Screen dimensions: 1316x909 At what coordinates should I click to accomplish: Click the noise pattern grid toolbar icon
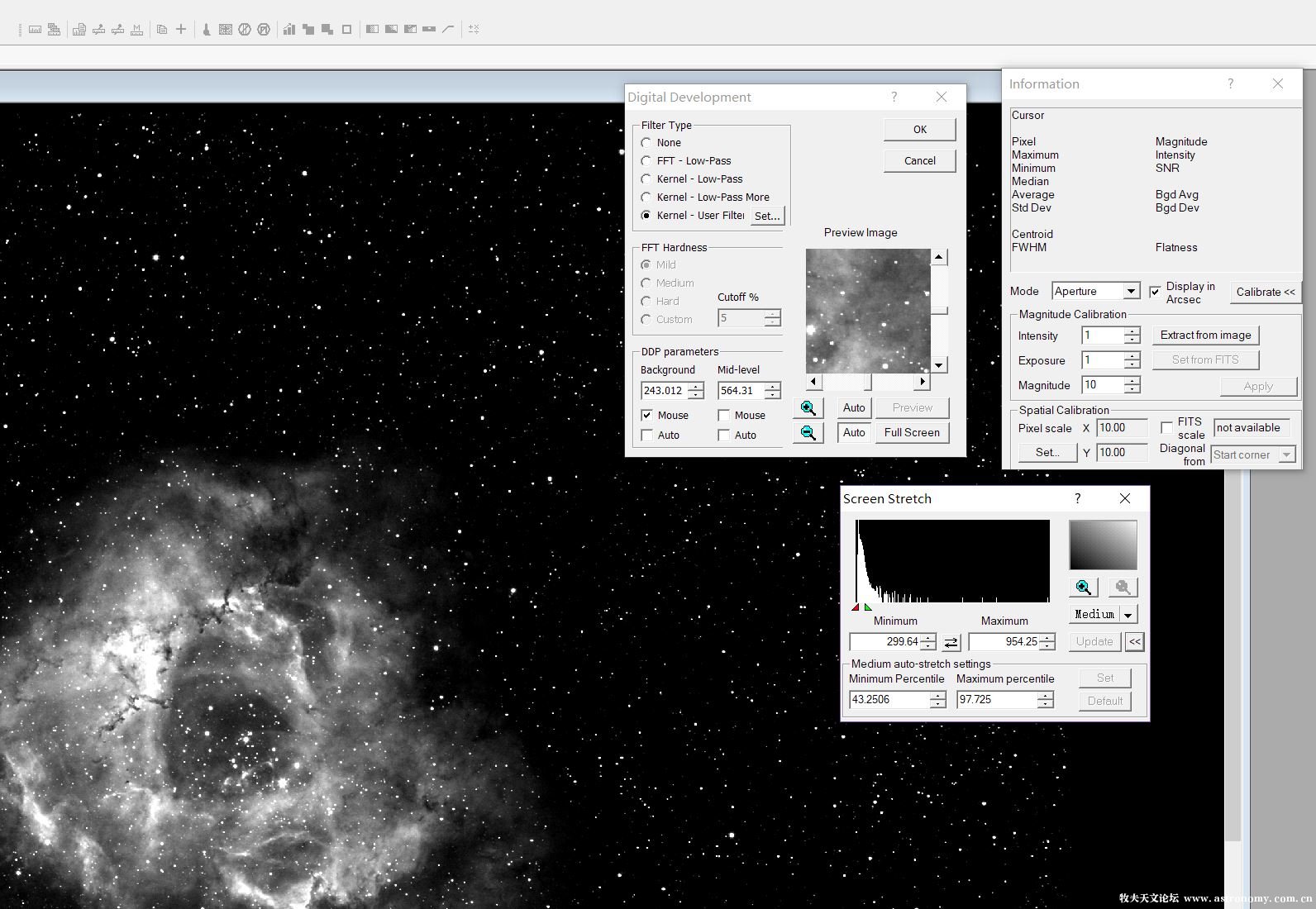(x=226, y=29)
